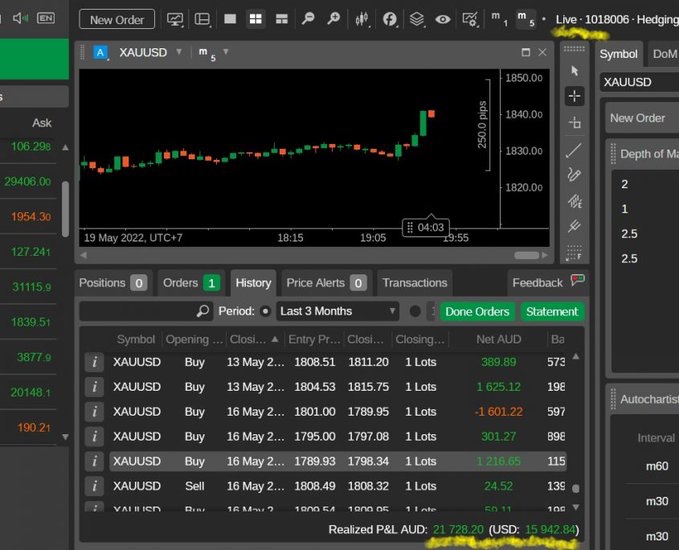Open the Last 3 Months dropdown
This screenshot has width=679, height=550.
coord(337,311)
